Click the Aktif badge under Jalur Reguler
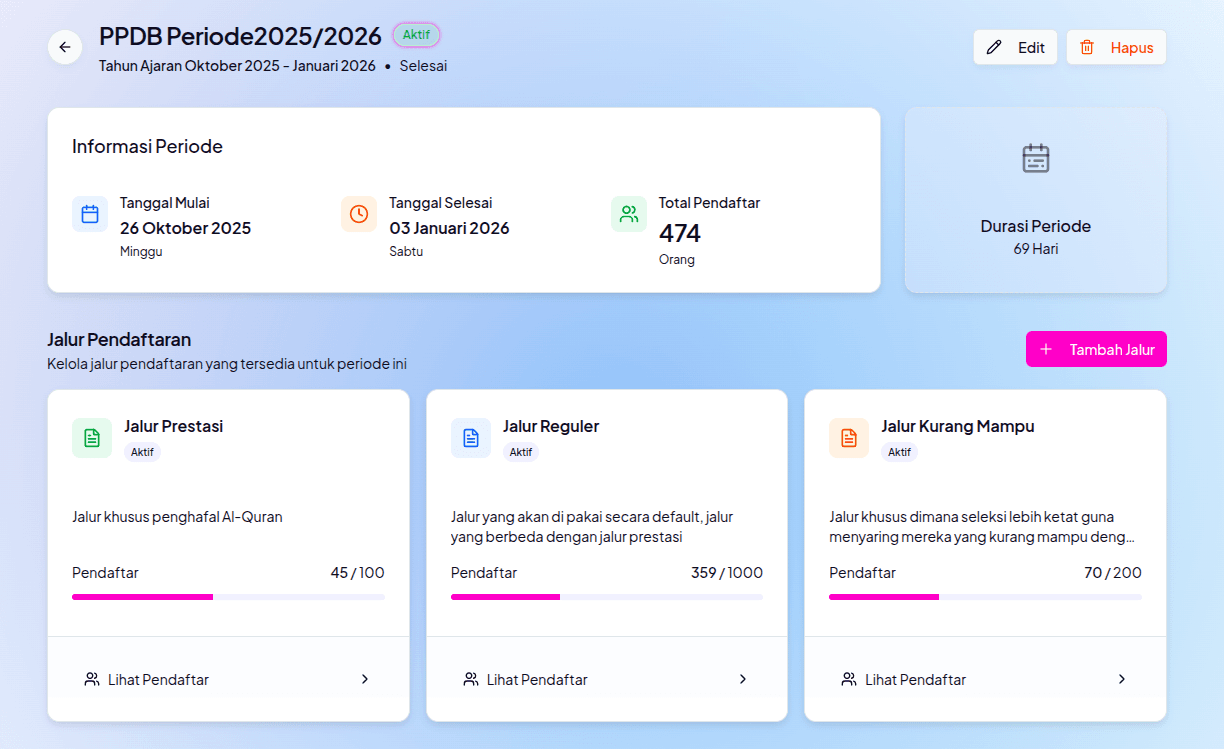The width and height of the screenshot is (1224, 749). [521, 452]
